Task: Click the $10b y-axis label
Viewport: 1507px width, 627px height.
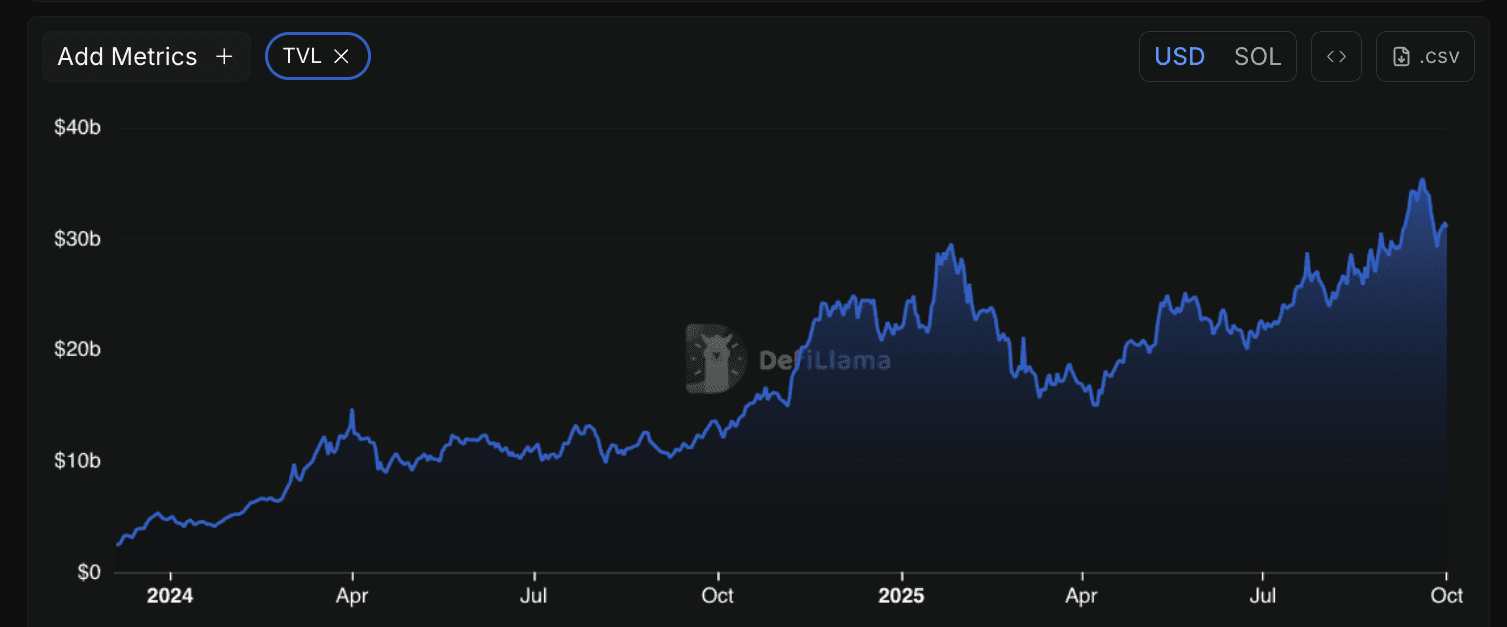Action: coord(77,461)
